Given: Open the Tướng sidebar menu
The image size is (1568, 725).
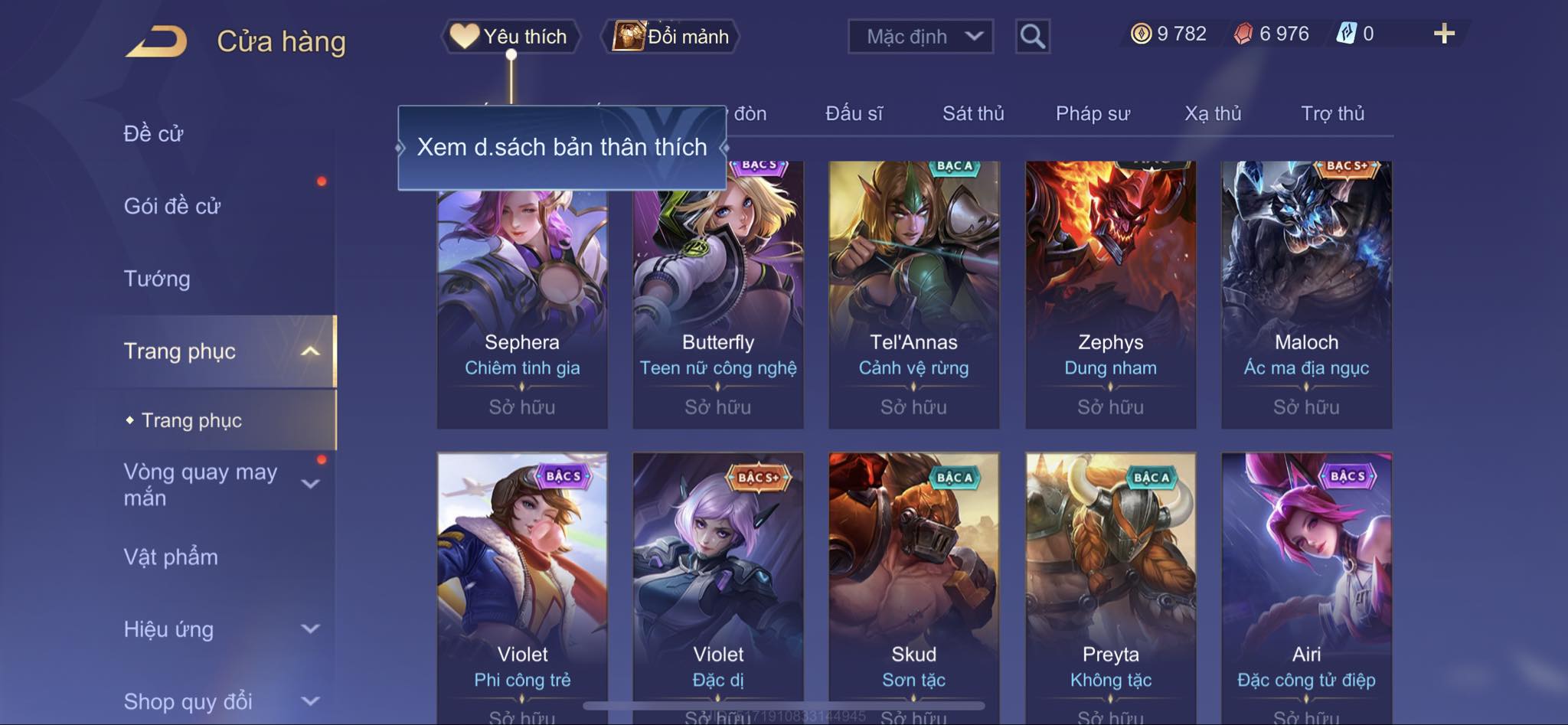Looking at the screenshot, I should (157, 279).
